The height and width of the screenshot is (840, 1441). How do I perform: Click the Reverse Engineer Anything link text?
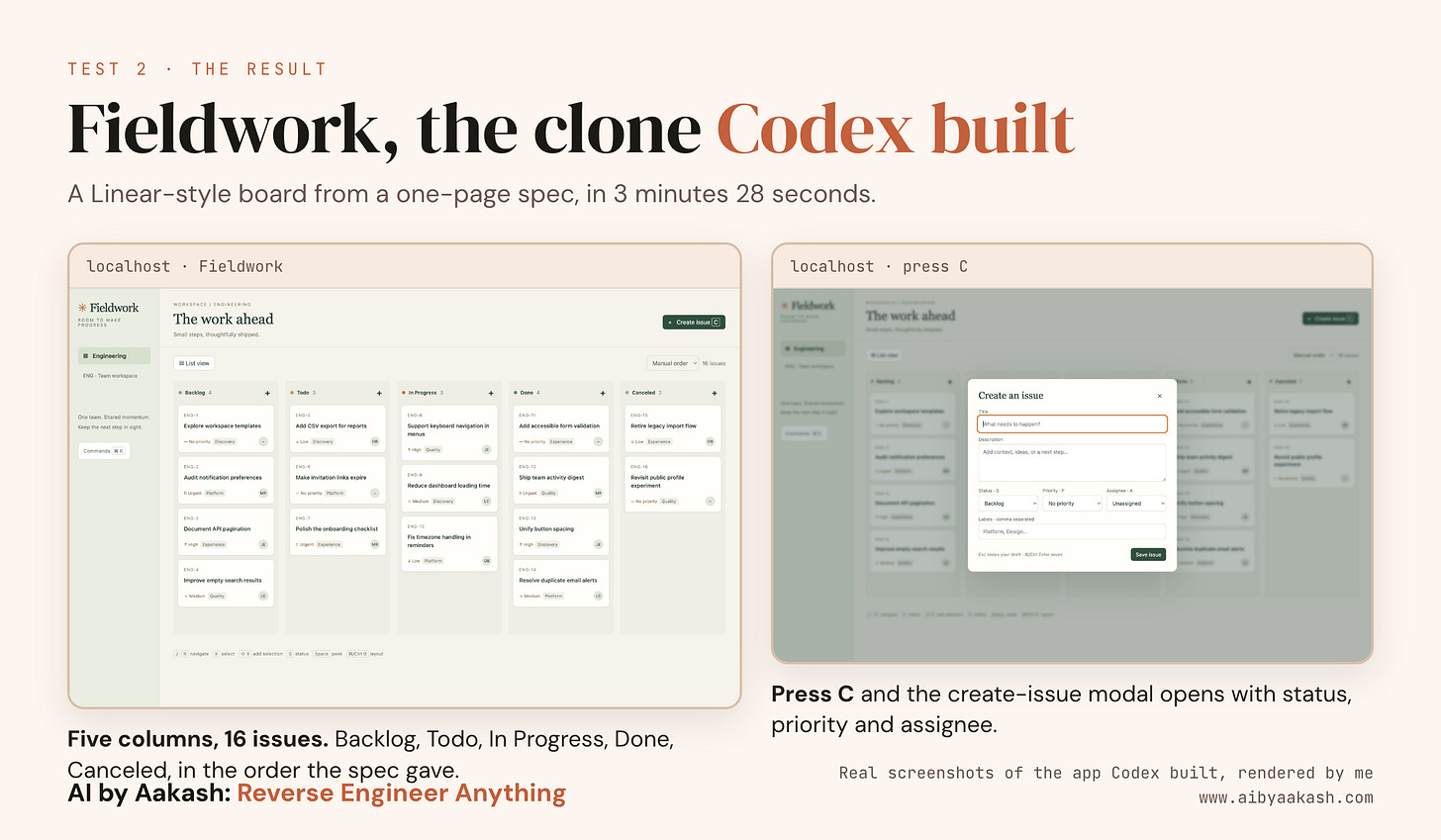click(x=401, y=793)
